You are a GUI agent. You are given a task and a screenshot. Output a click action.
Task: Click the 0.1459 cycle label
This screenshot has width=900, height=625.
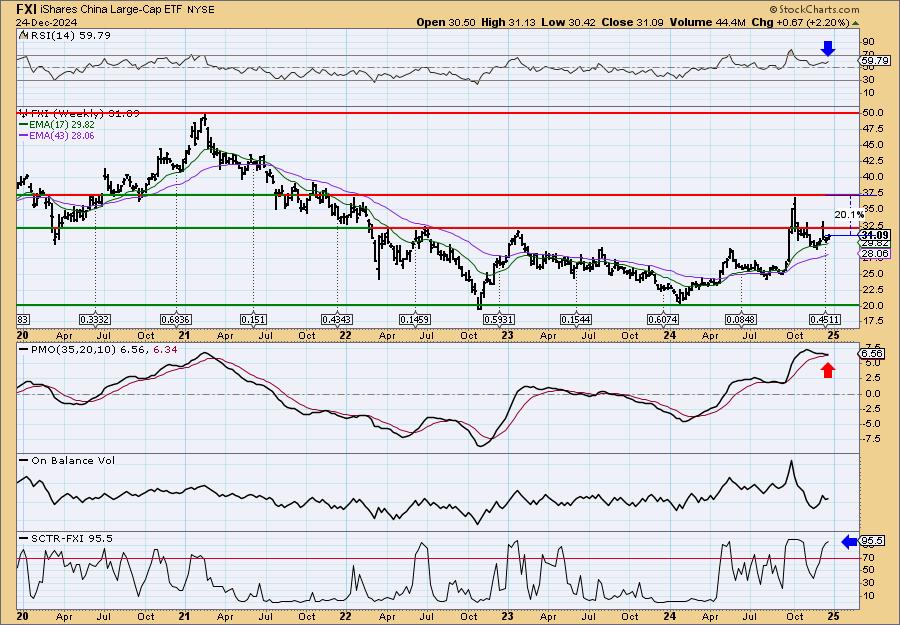coord(415,319)
